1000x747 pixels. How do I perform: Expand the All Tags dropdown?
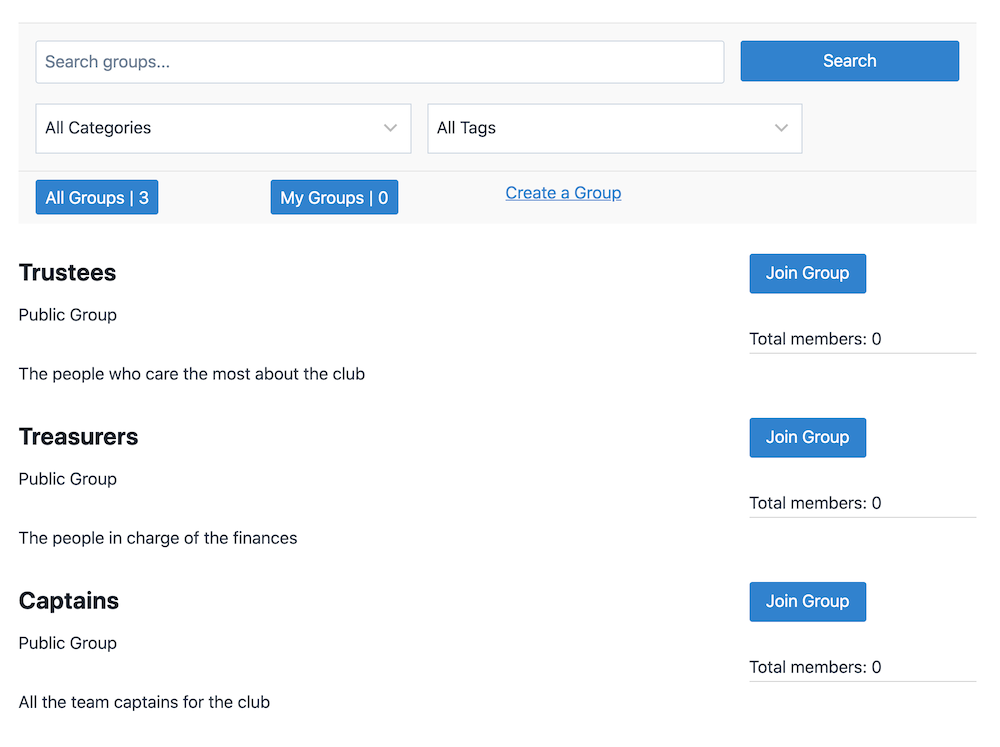(x=615, y=128)
